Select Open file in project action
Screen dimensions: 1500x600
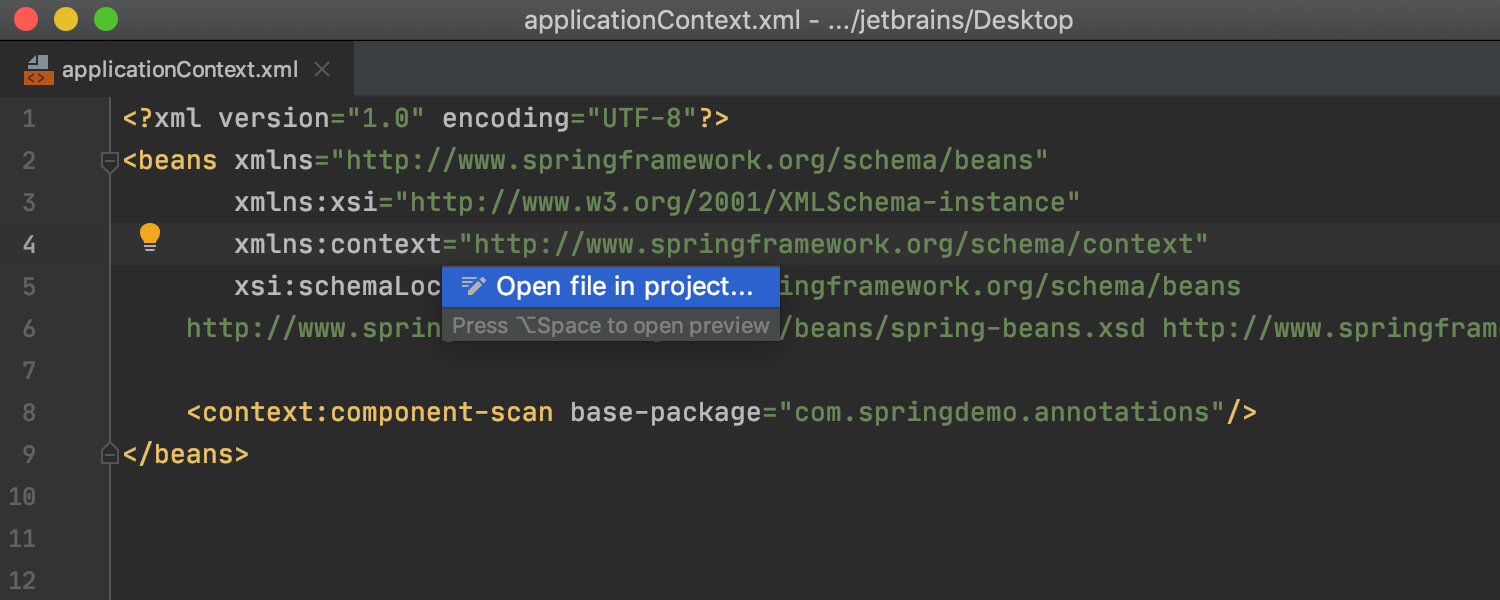(x=610, y=287)
